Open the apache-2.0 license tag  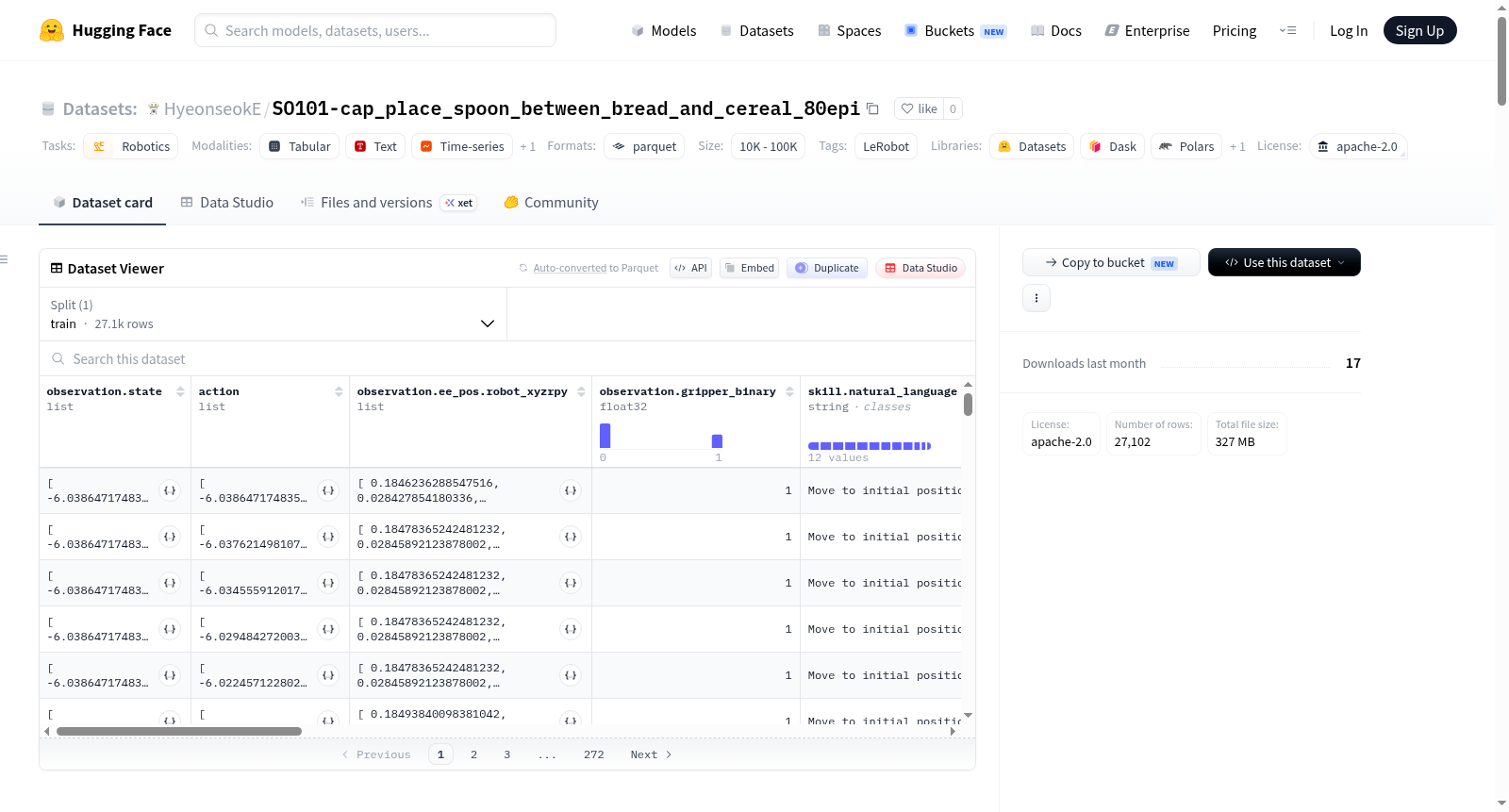point(1358,146)
